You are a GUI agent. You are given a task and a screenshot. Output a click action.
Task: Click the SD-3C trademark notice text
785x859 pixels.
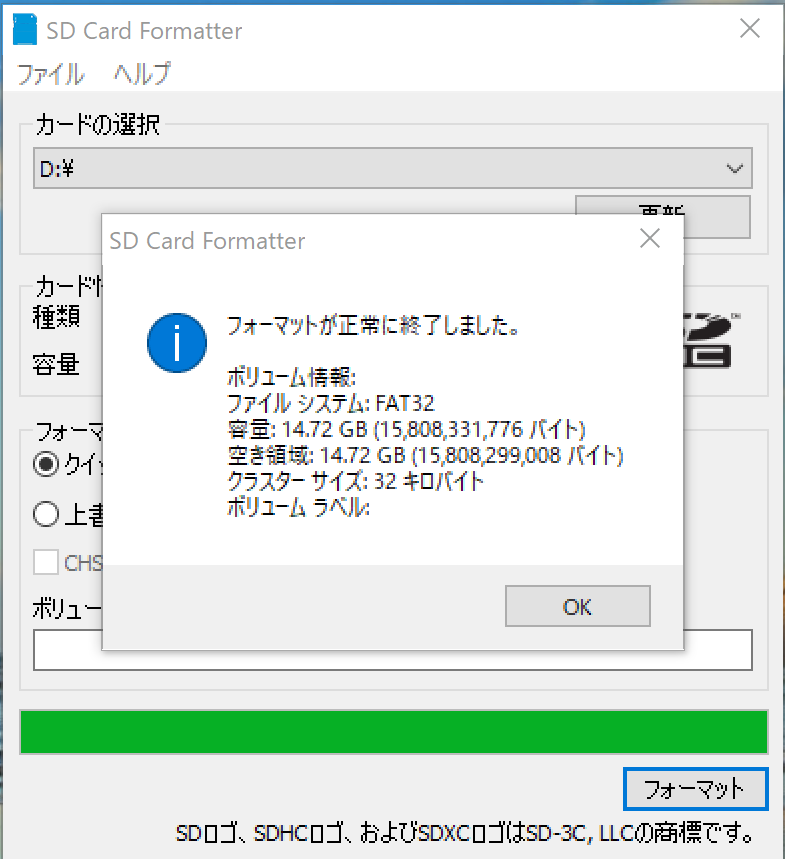(465, 833)
